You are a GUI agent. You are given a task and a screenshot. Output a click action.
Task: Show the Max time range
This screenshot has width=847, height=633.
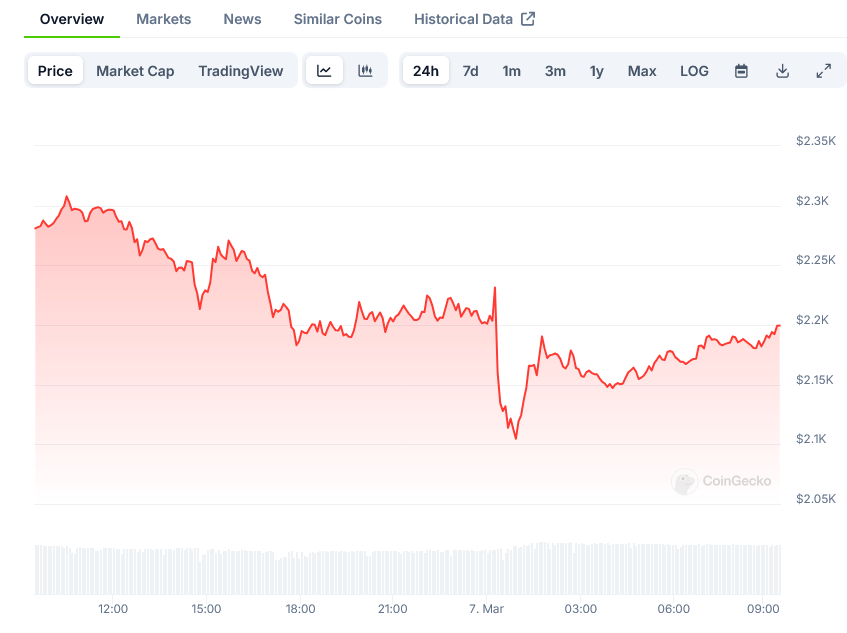[642, 71]
